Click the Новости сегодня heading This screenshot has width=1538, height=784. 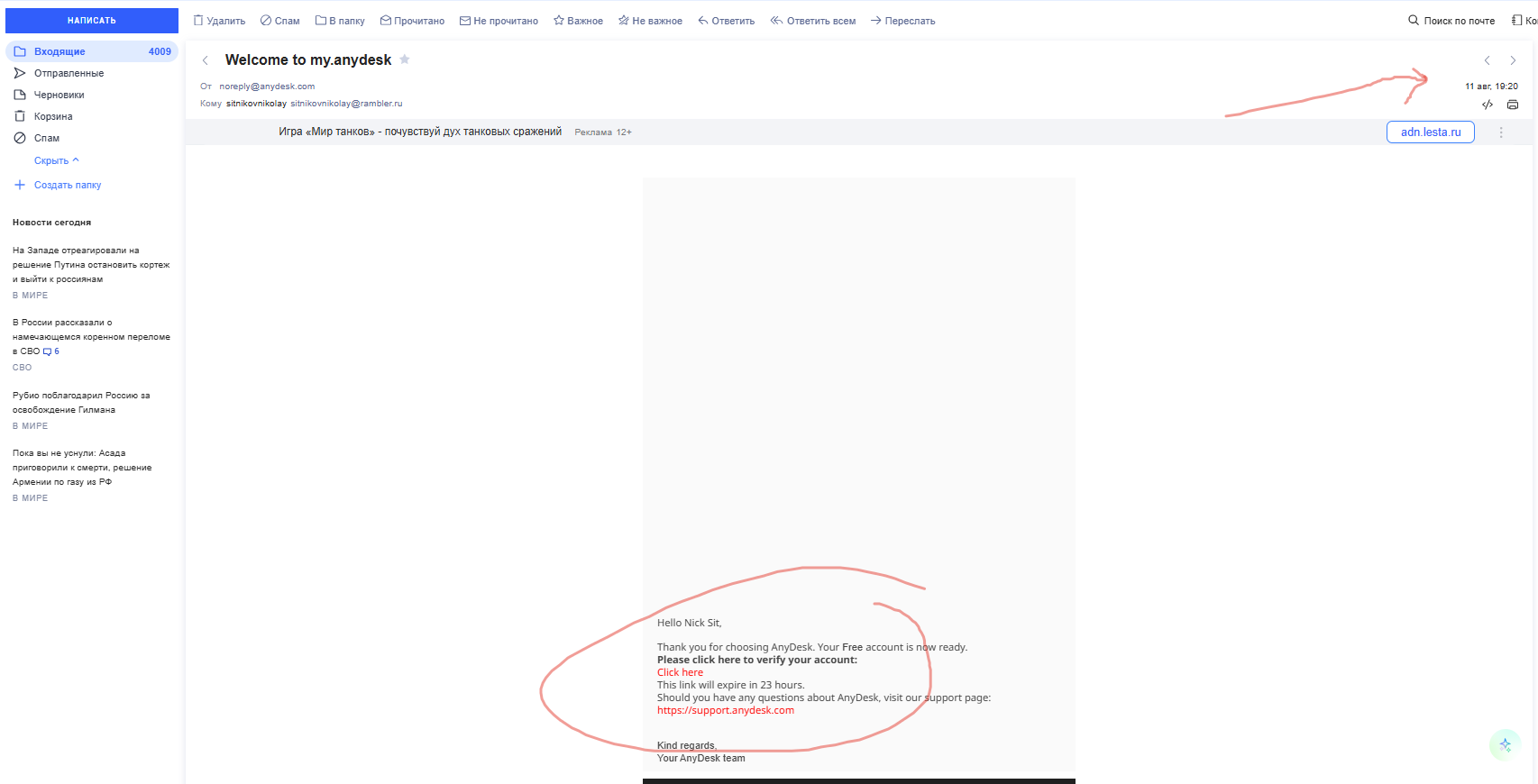(51, 223)
